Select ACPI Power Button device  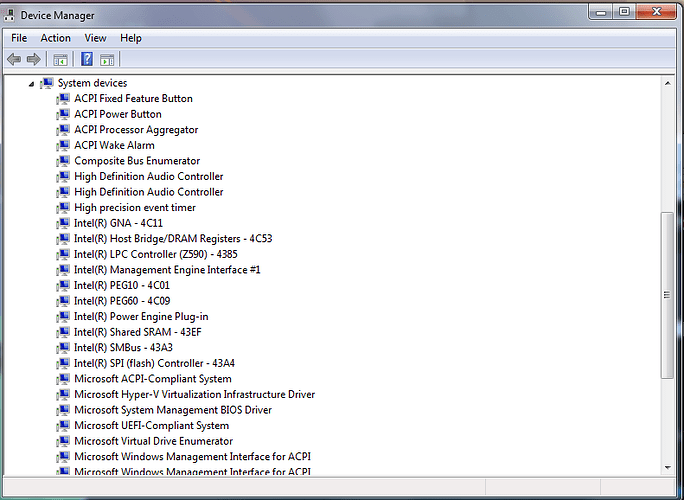[118, 114]
